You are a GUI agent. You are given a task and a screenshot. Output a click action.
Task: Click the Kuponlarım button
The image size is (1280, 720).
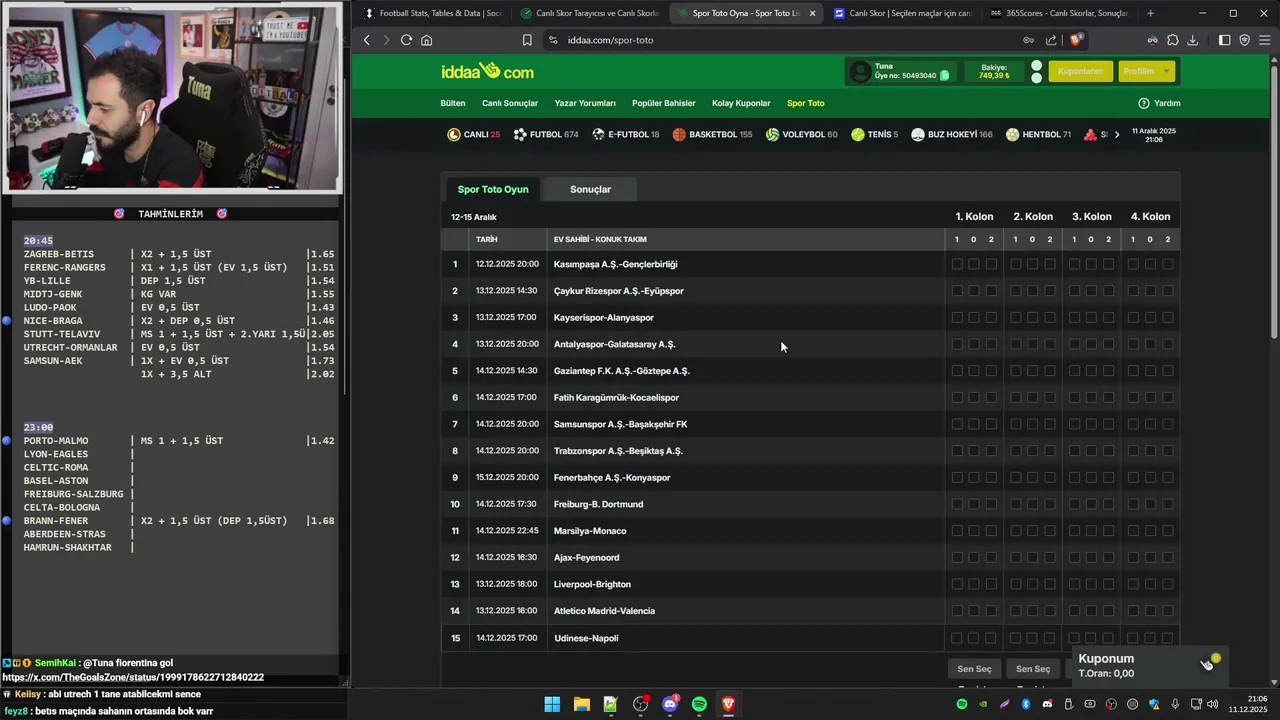[x=1080, y=71]
